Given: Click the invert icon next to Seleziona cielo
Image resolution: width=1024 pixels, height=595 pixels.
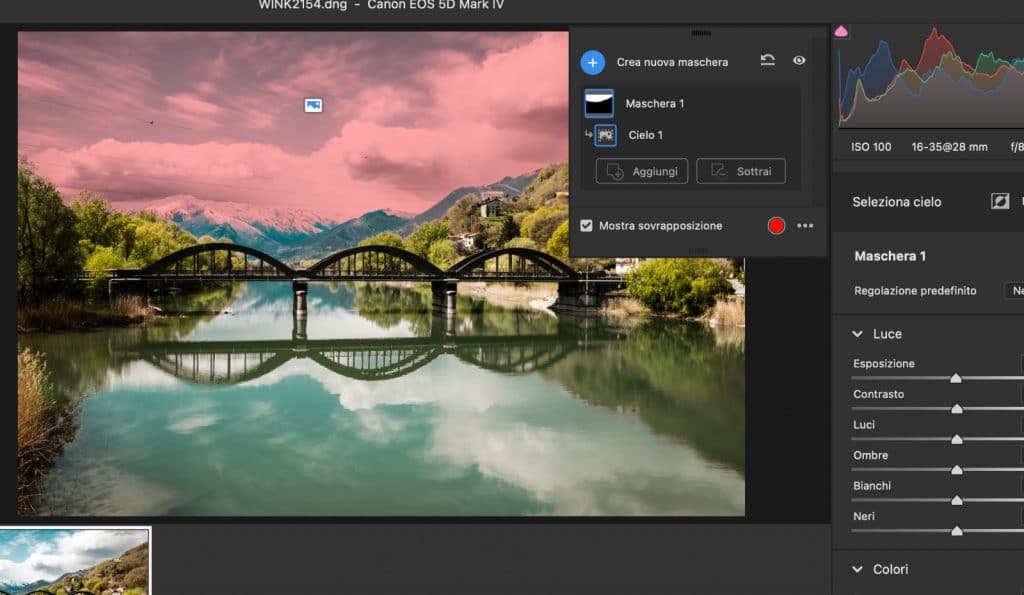Looking at the screenshot, I should click(1000, 201).
